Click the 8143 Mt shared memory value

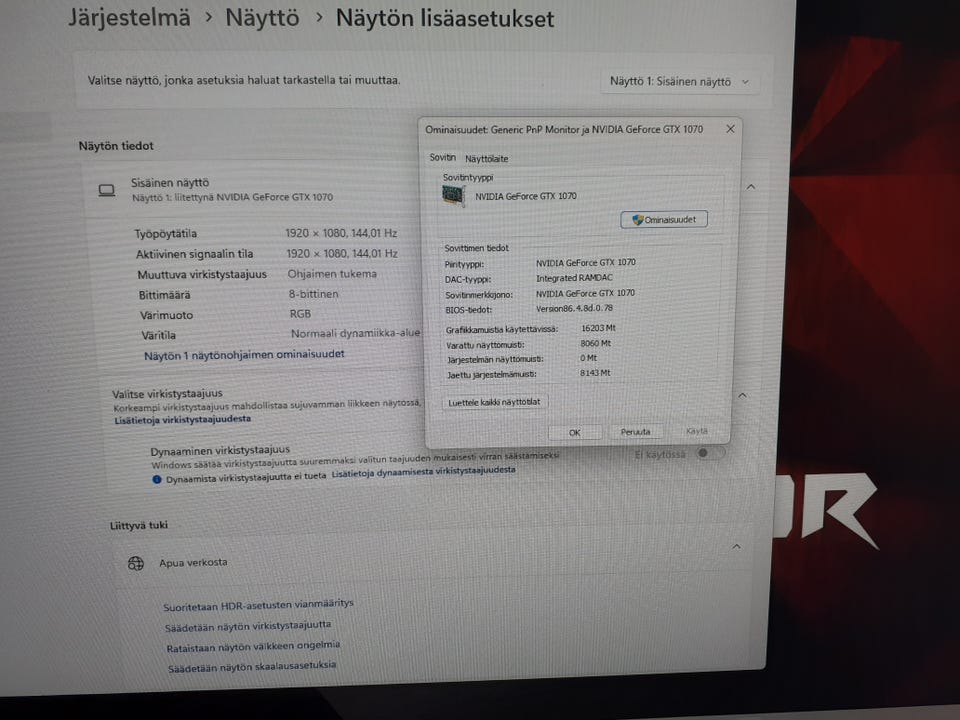pyautogui.click(x=595, y=373)
